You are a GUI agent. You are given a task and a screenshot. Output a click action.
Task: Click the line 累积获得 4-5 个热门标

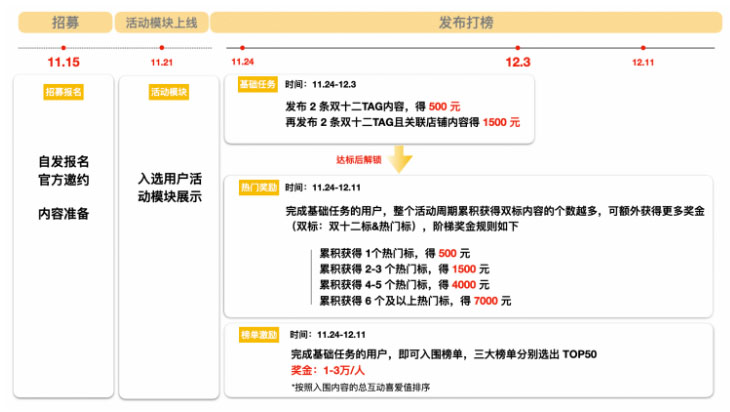[x=404, y=285]
